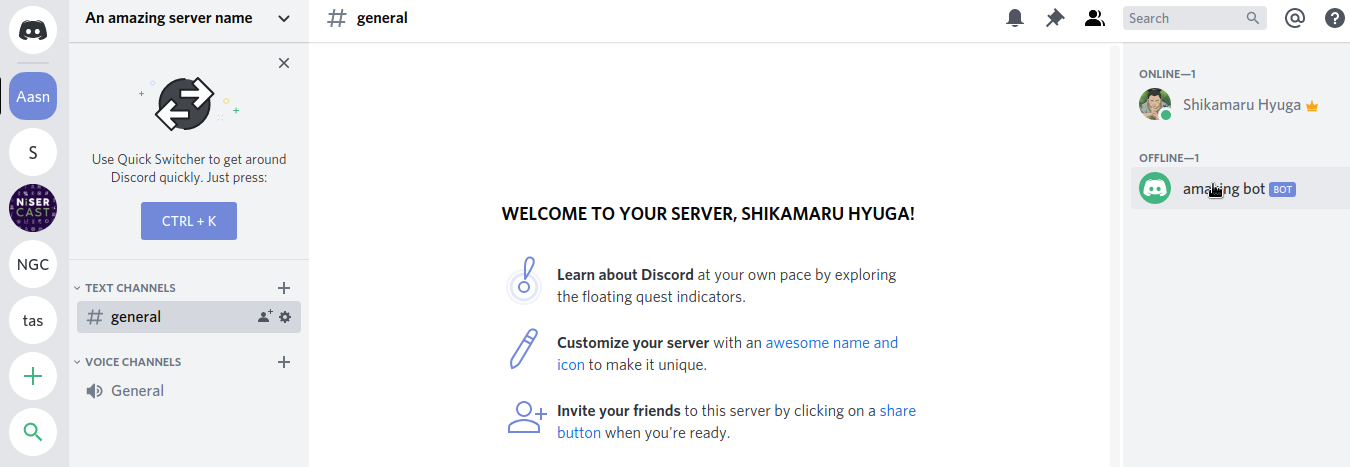Click the CTRL + K button
This screenshot has width=1350, height=467.
(189, 221)
